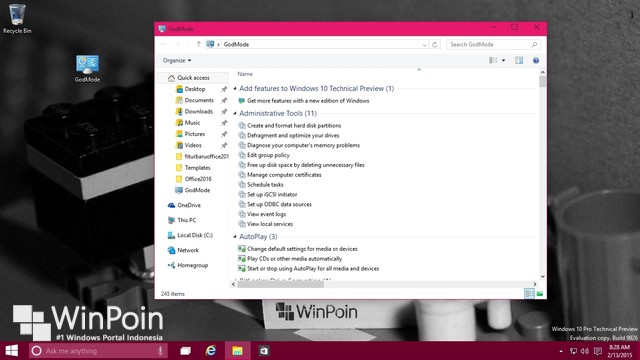The image size is (640, 360).
Task: Collapse the AutoPlay group
Action: [x=235, y=237]
